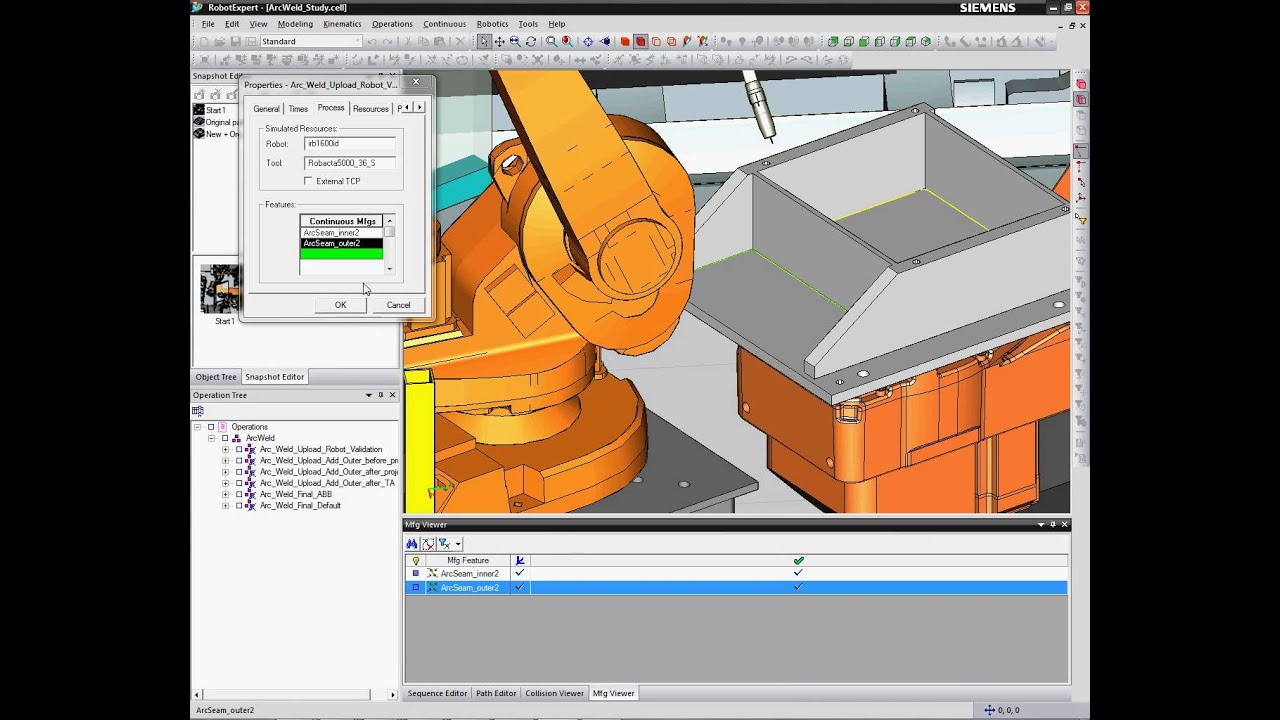Toggle display square for ArcSeam_inner2 row
1280x720 pixels.
pos(416,574)
